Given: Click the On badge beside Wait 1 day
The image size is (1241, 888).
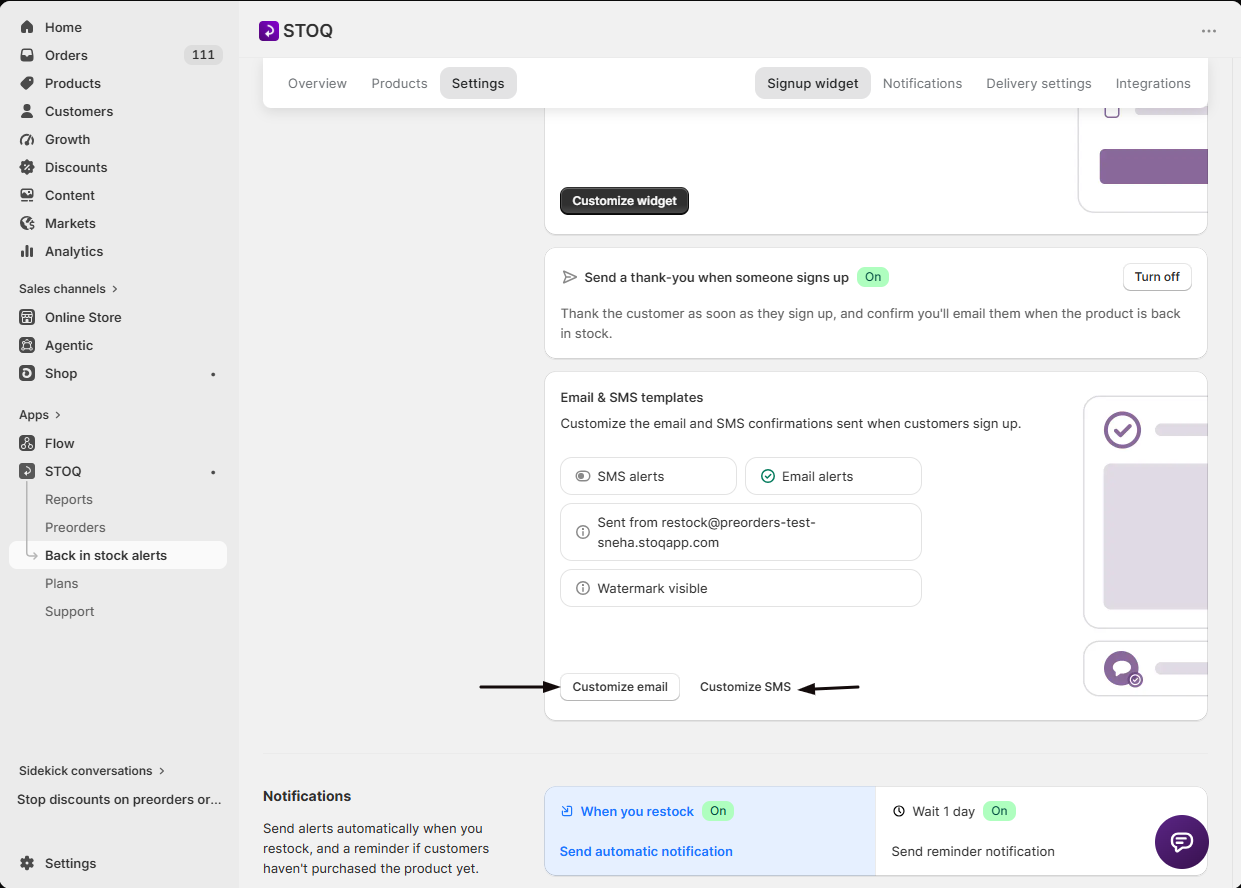Looking at the screenshot, I should tap(999, 811).
